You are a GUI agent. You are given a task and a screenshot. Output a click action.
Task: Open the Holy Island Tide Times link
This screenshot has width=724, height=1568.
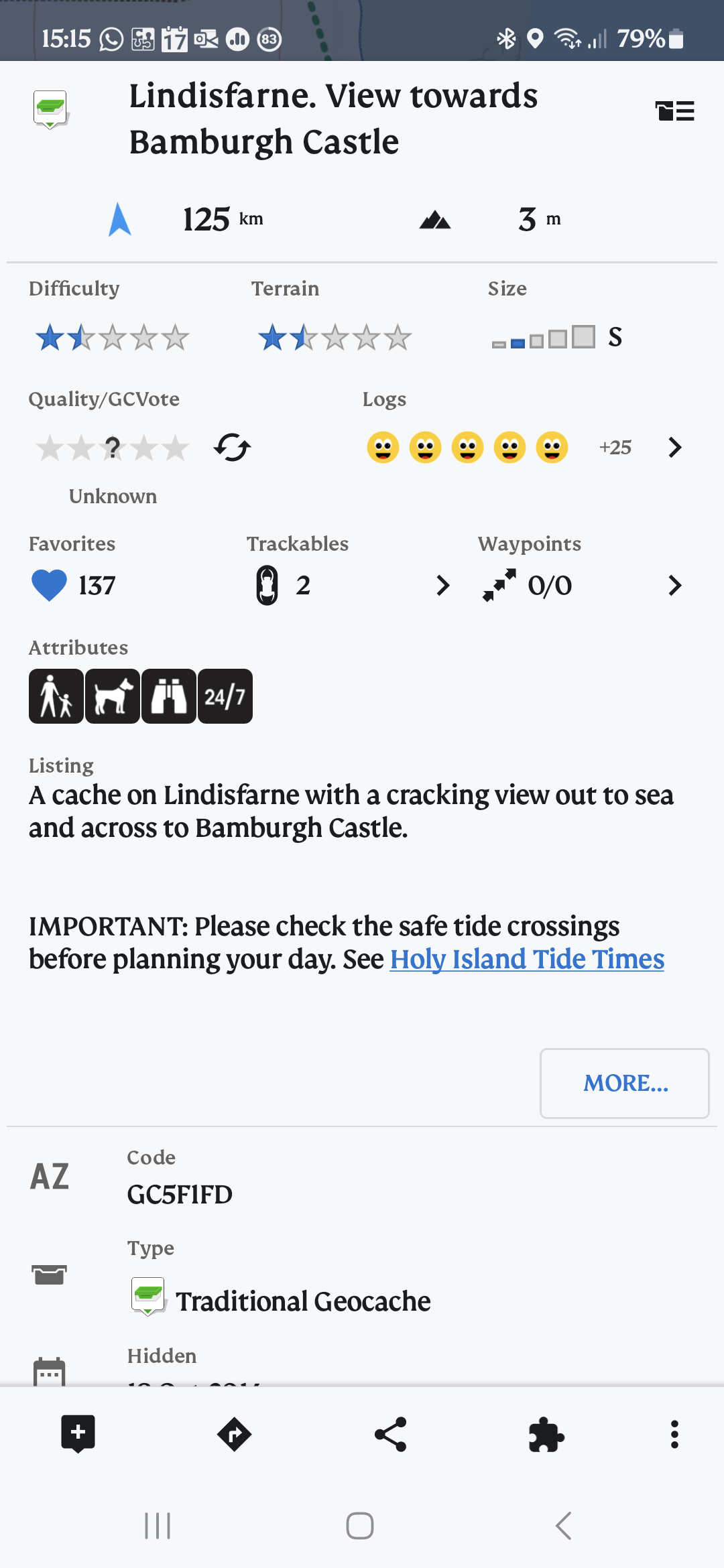tap(527, 959)
